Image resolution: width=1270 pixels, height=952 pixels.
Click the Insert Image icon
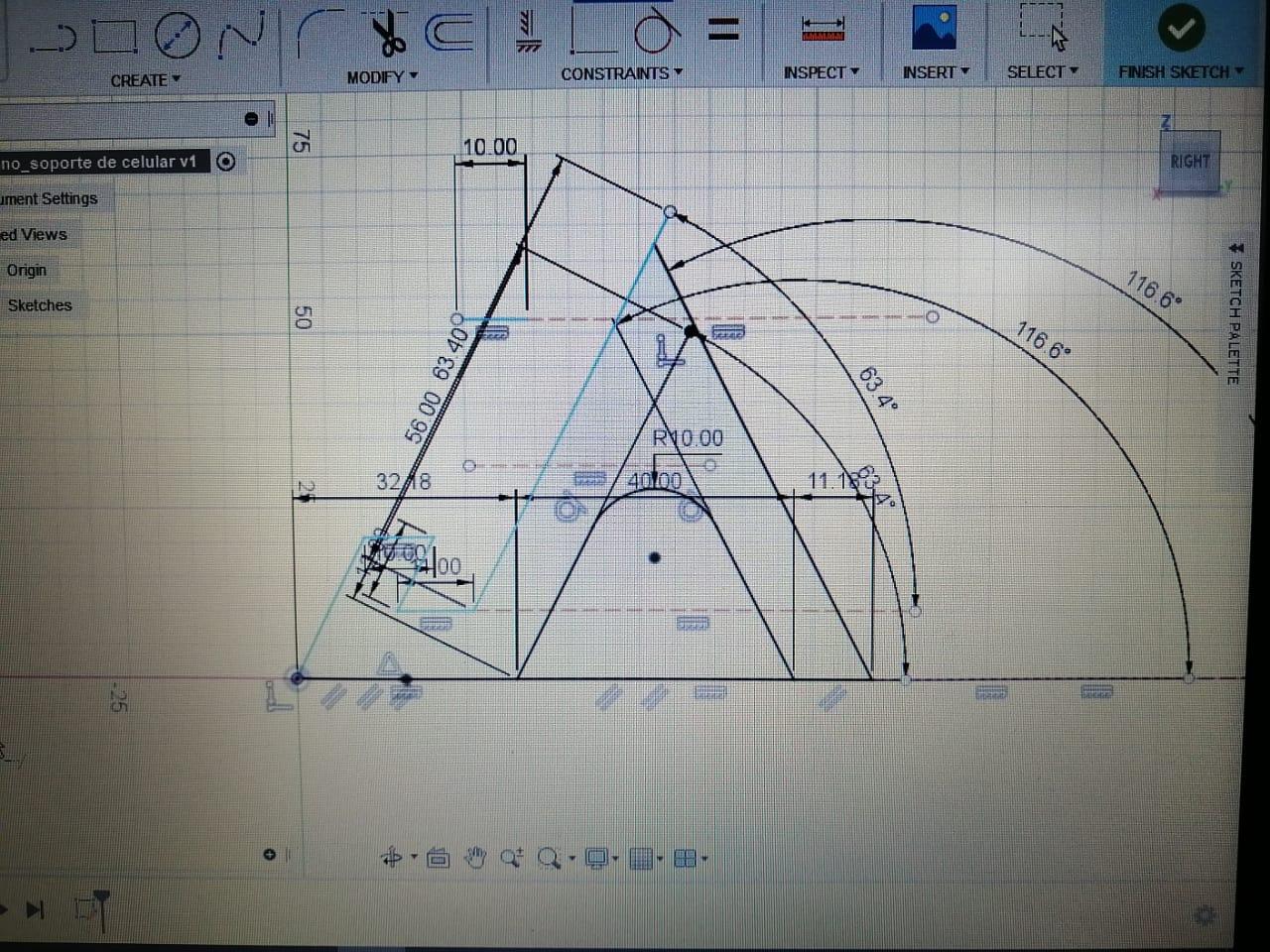pos(933,28)
